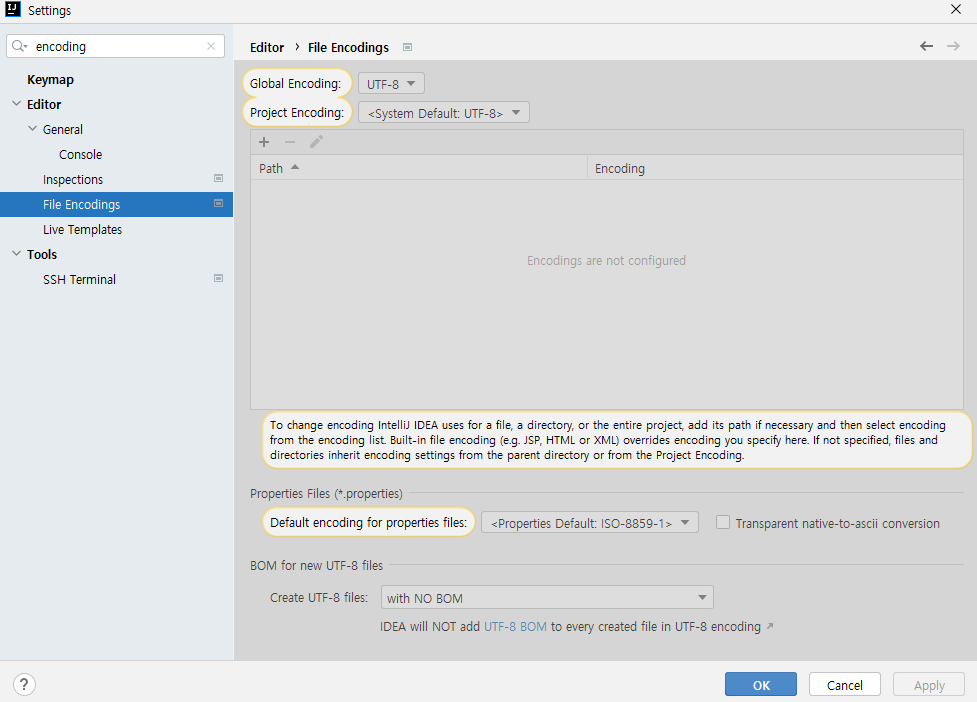Click the Cancel button

pos(845,685)
